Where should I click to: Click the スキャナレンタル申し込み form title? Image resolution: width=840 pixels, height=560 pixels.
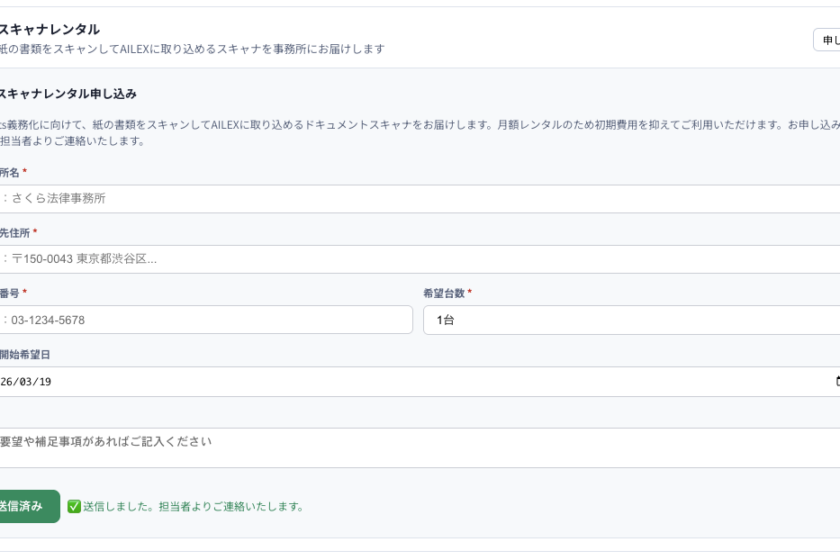[x=66, y=94]
